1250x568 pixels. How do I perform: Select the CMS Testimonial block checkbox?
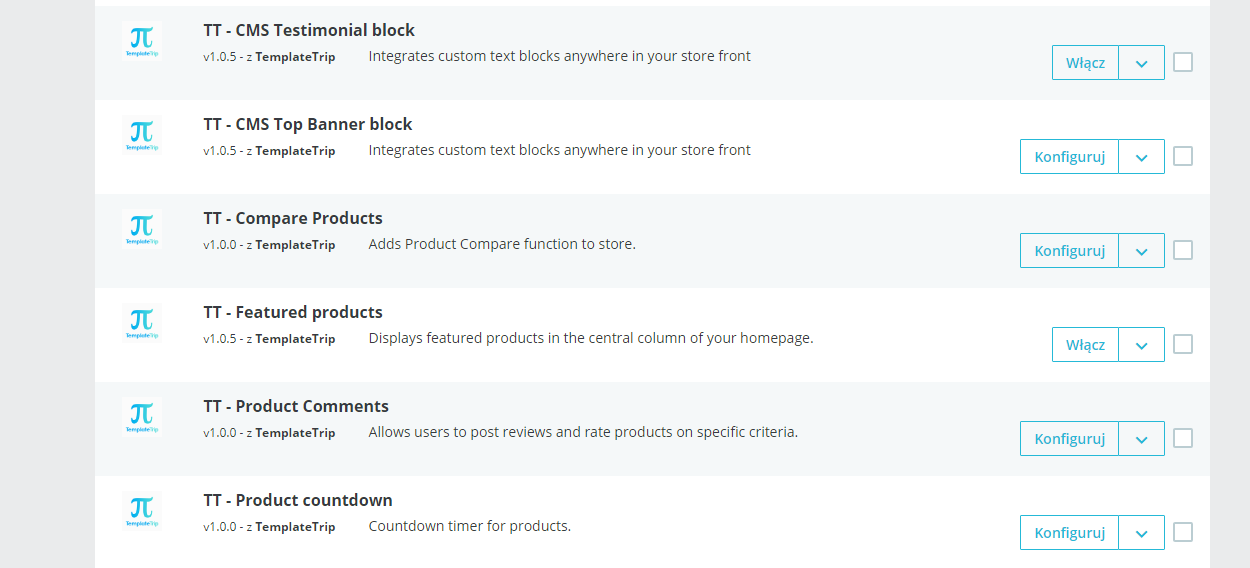coord(1183,62)
